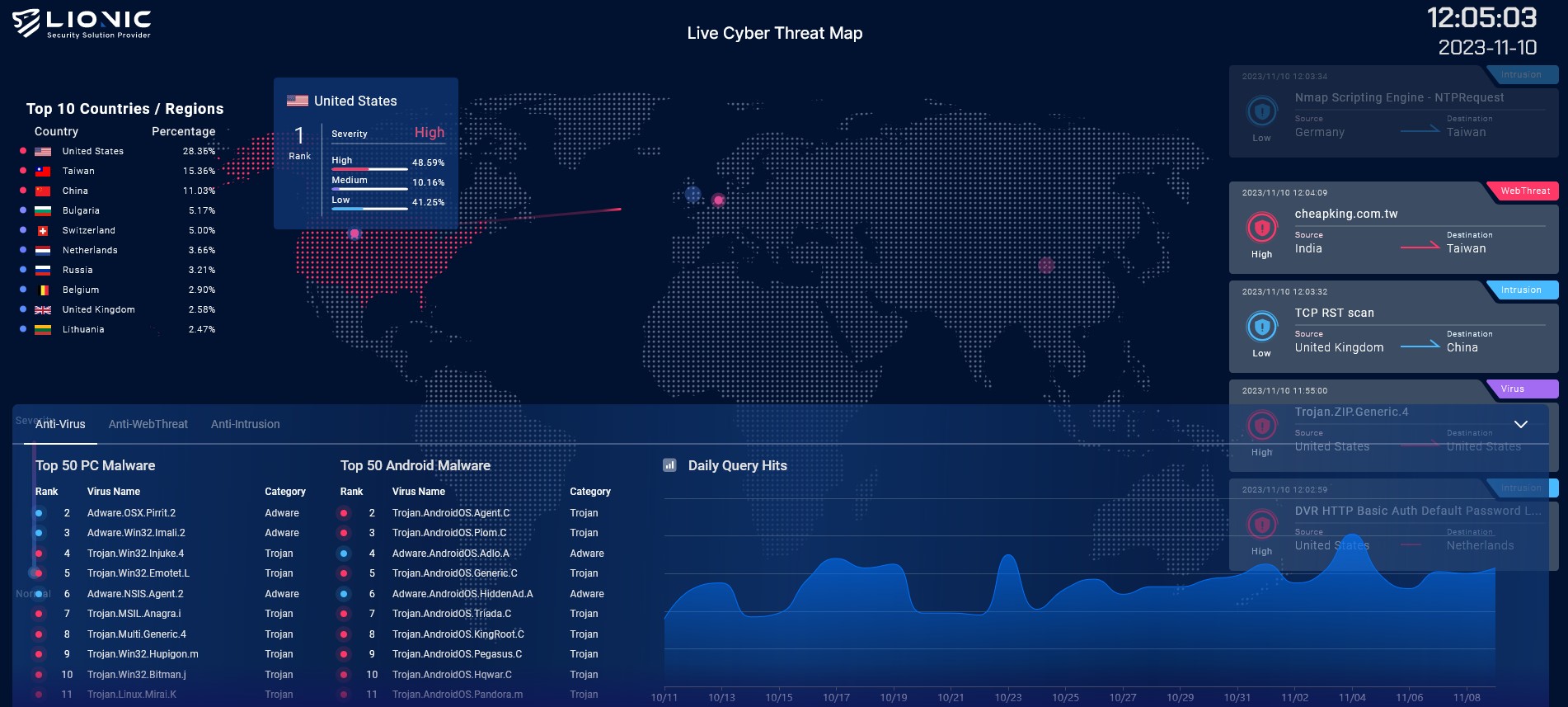Click blue Low shield on TCP RST scan card

[x=1261, y=327]
